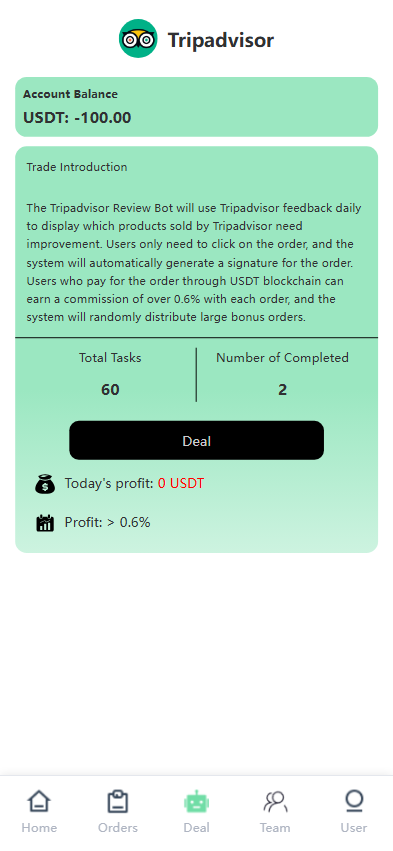
Task: Open the Team people icon
Action: [x=275, y=802]
